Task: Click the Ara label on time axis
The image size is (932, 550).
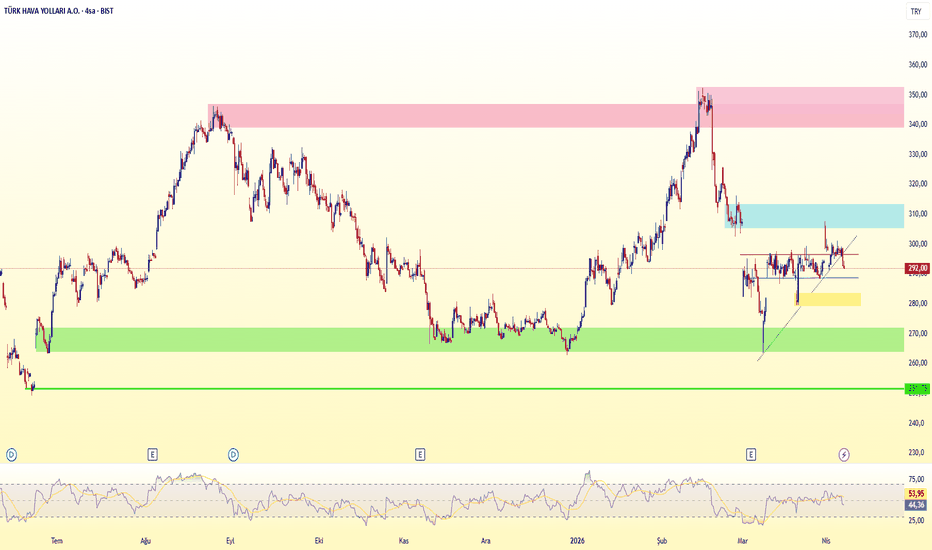Action: 486,540
